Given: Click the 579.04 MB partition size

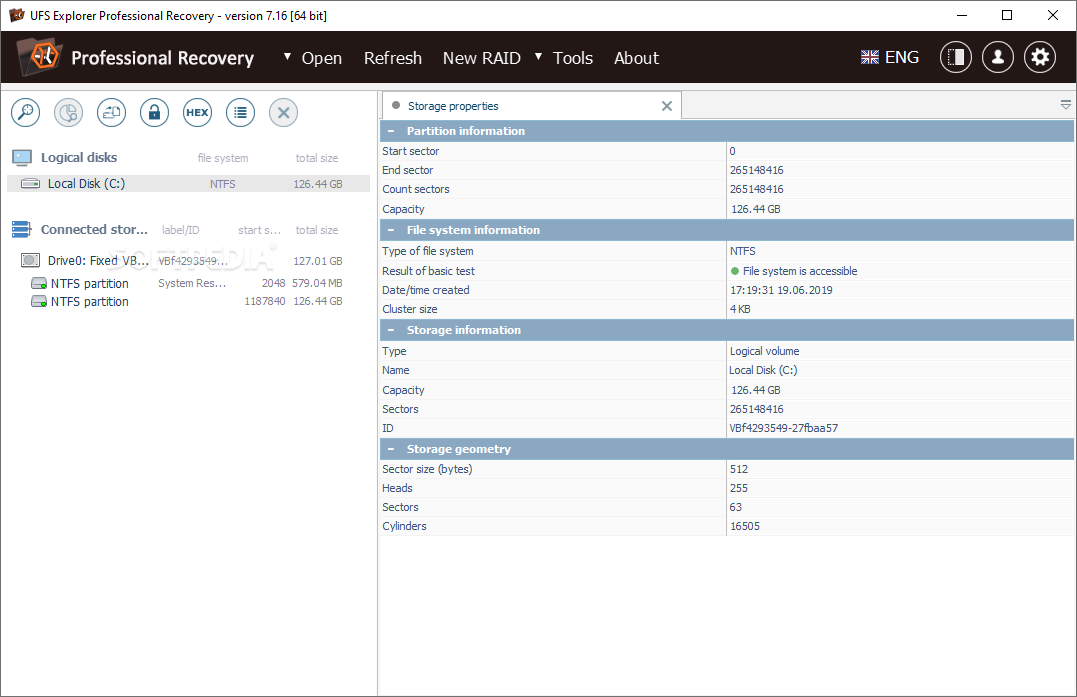Looking at the screenshot, I should (317, 283).
